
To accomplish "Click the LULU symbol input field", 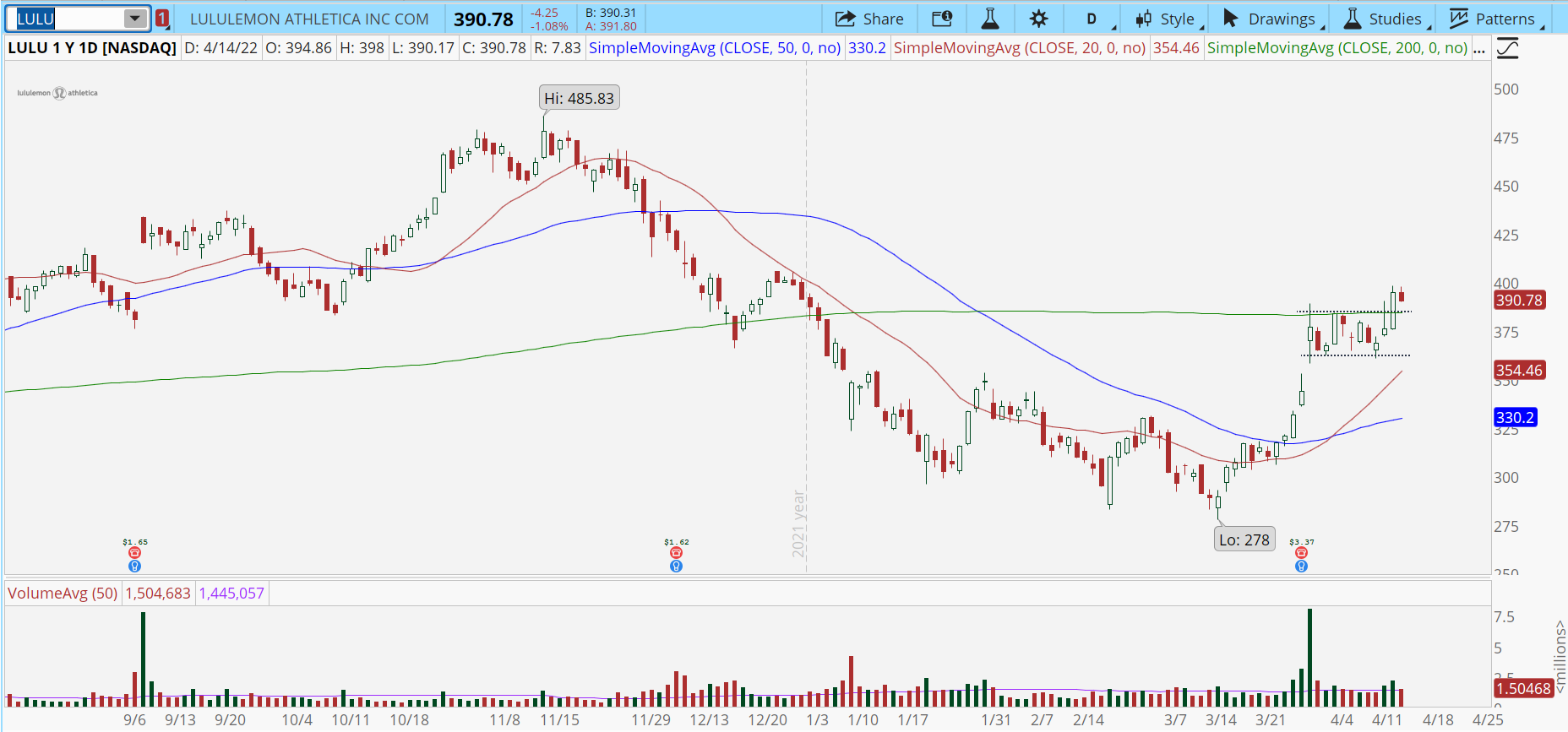I will click(x=68, y=18).
